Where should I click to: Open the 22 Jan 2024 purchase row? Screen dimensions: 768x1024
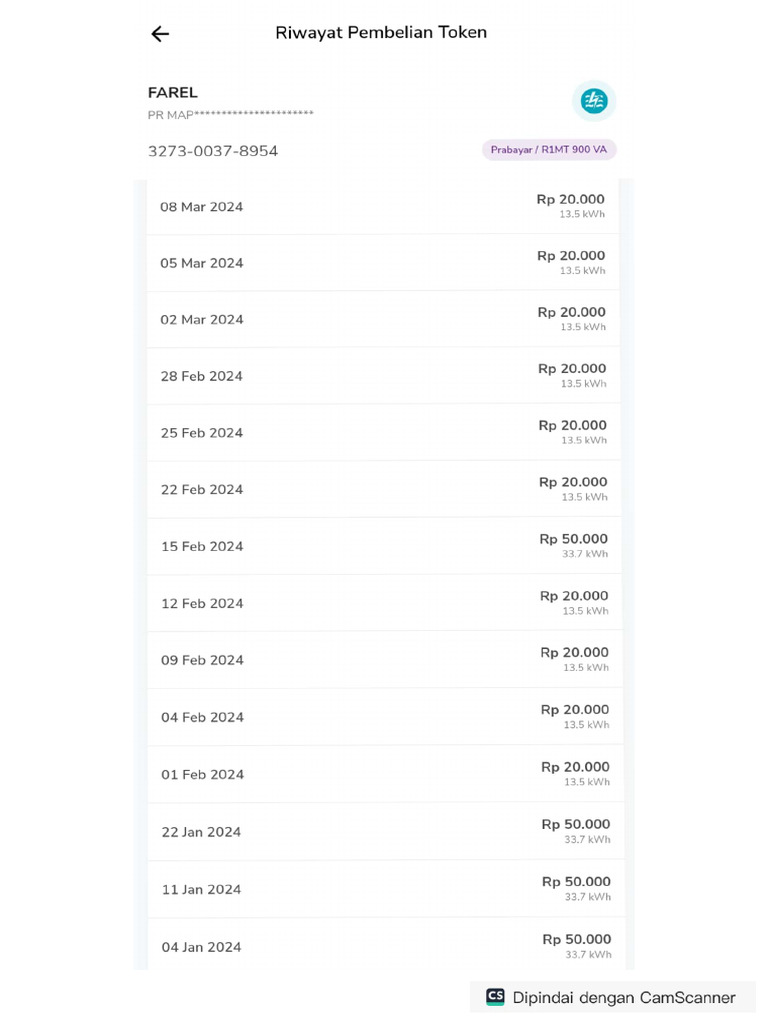pos(383,832)
